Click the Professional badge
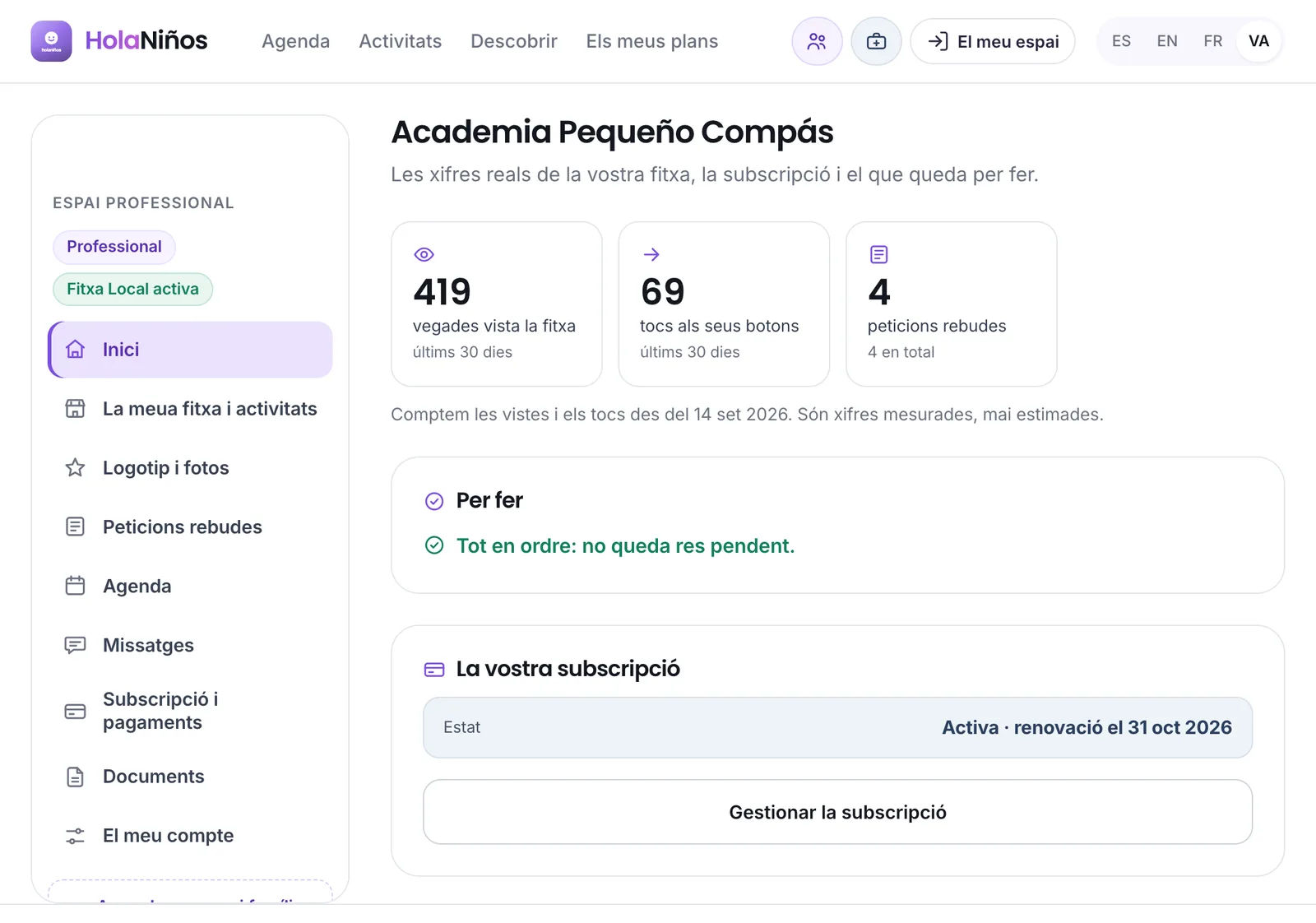 [114, 247]
